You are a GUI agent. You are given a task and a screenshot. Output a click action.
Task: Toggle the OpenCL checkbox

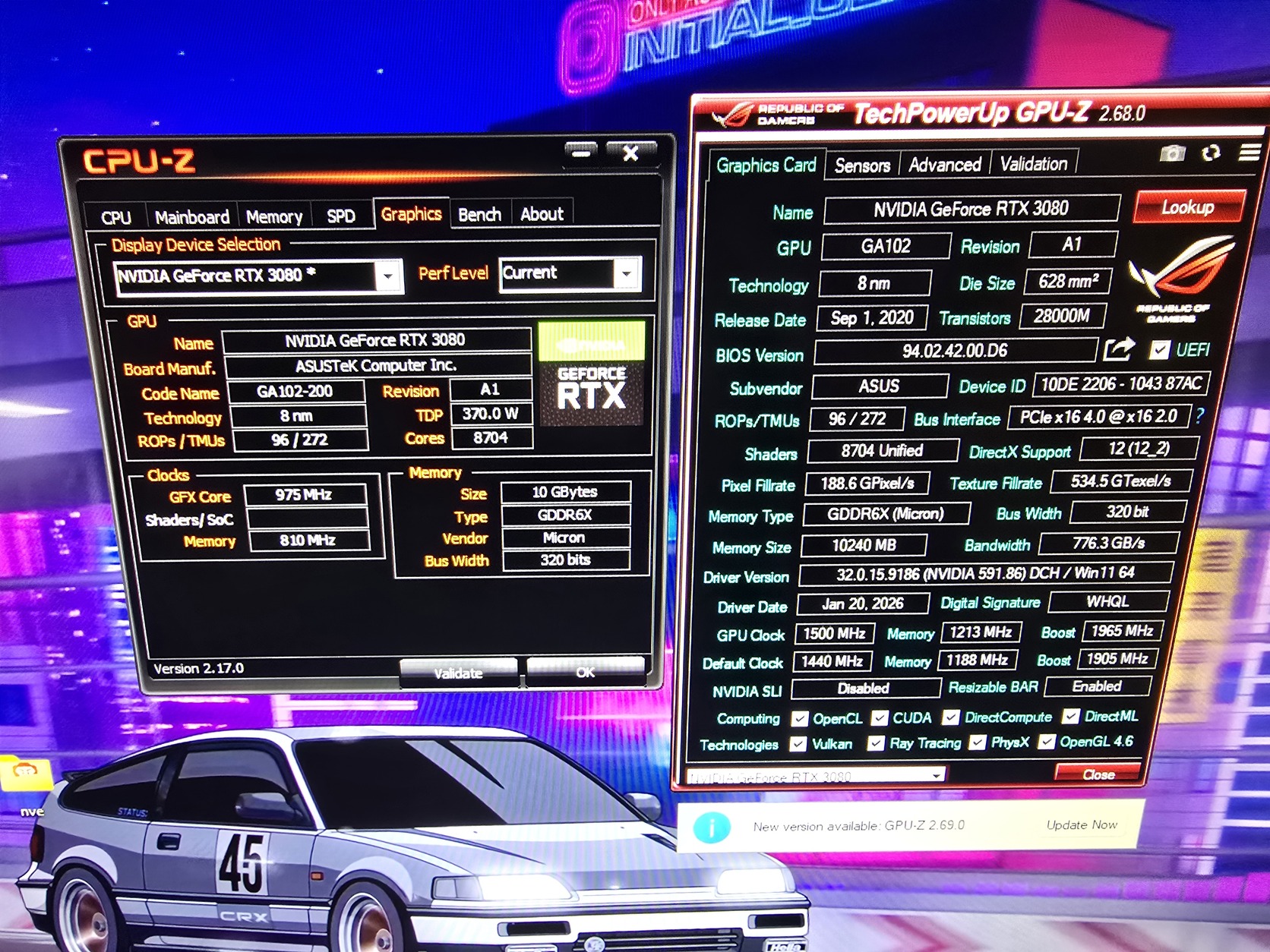(x=799, y=718)
